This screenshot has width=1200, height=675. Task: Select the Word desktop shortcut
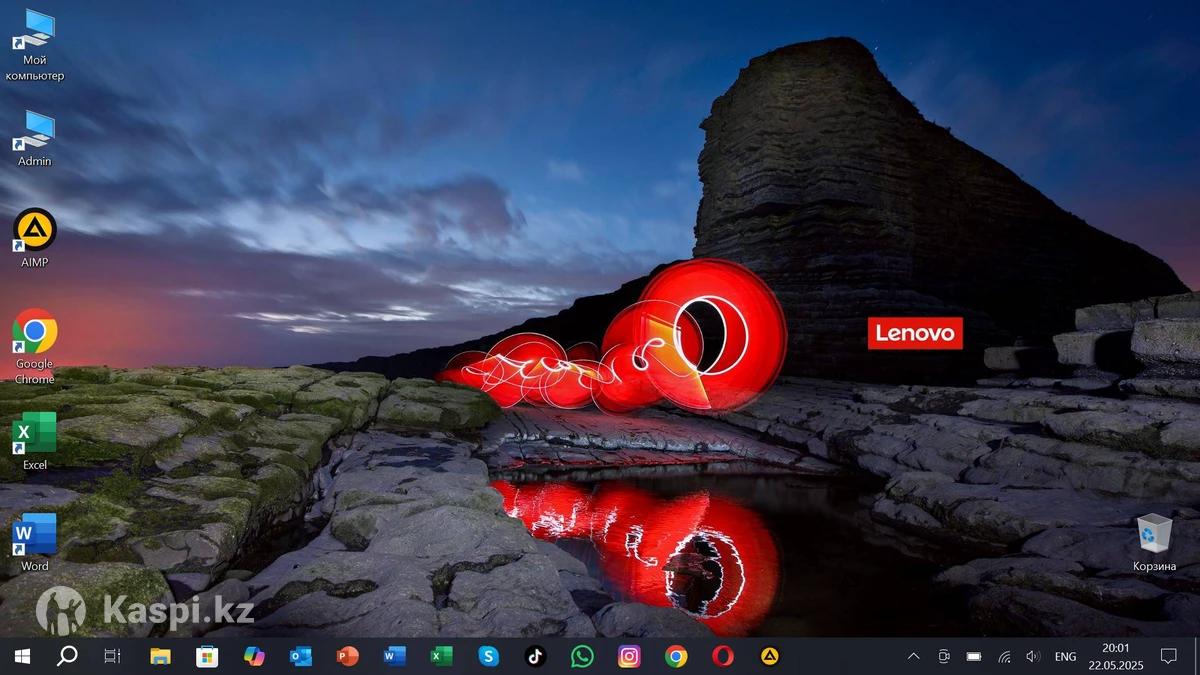pos(35,543)
